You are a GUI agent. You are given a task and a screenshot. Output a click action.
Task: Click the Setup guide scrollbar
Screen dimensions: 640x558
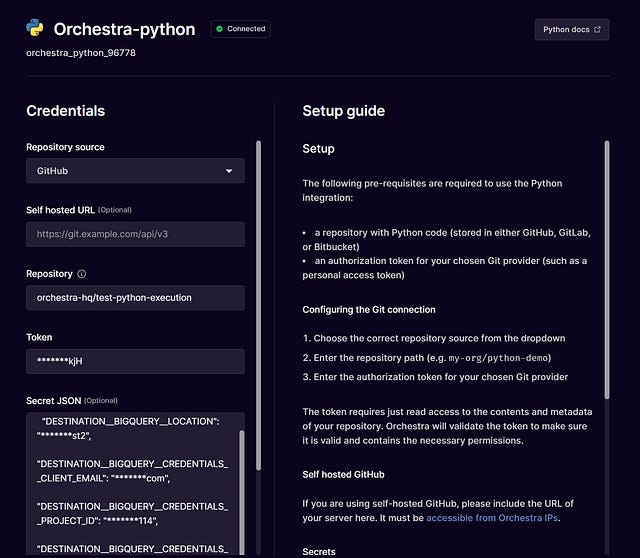[x=607, y=269]
